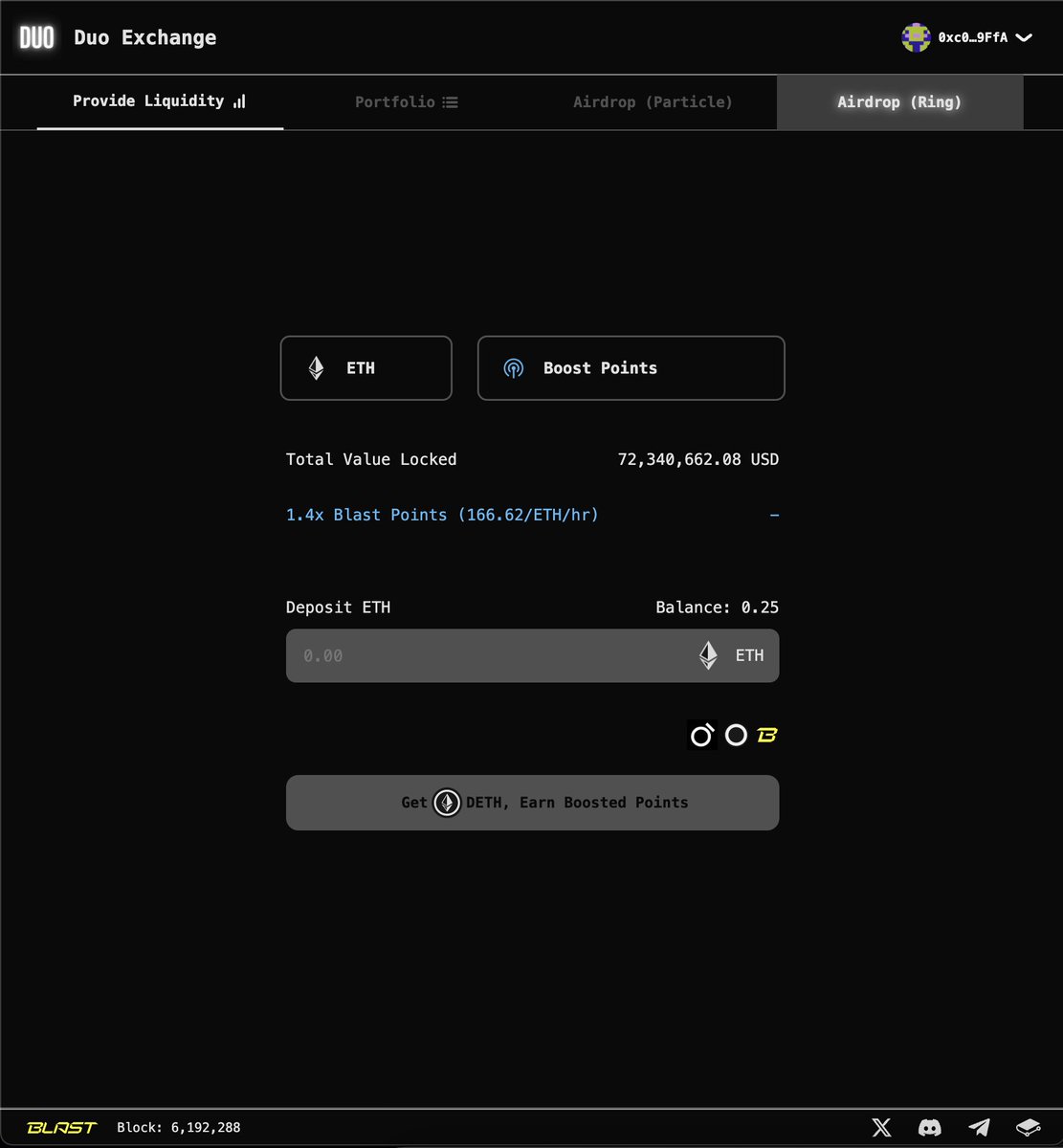Click the 72,340,662.08 USD value
Image resolution: width=1063 pixels, height=1148 pixels.
coord(698,459)
